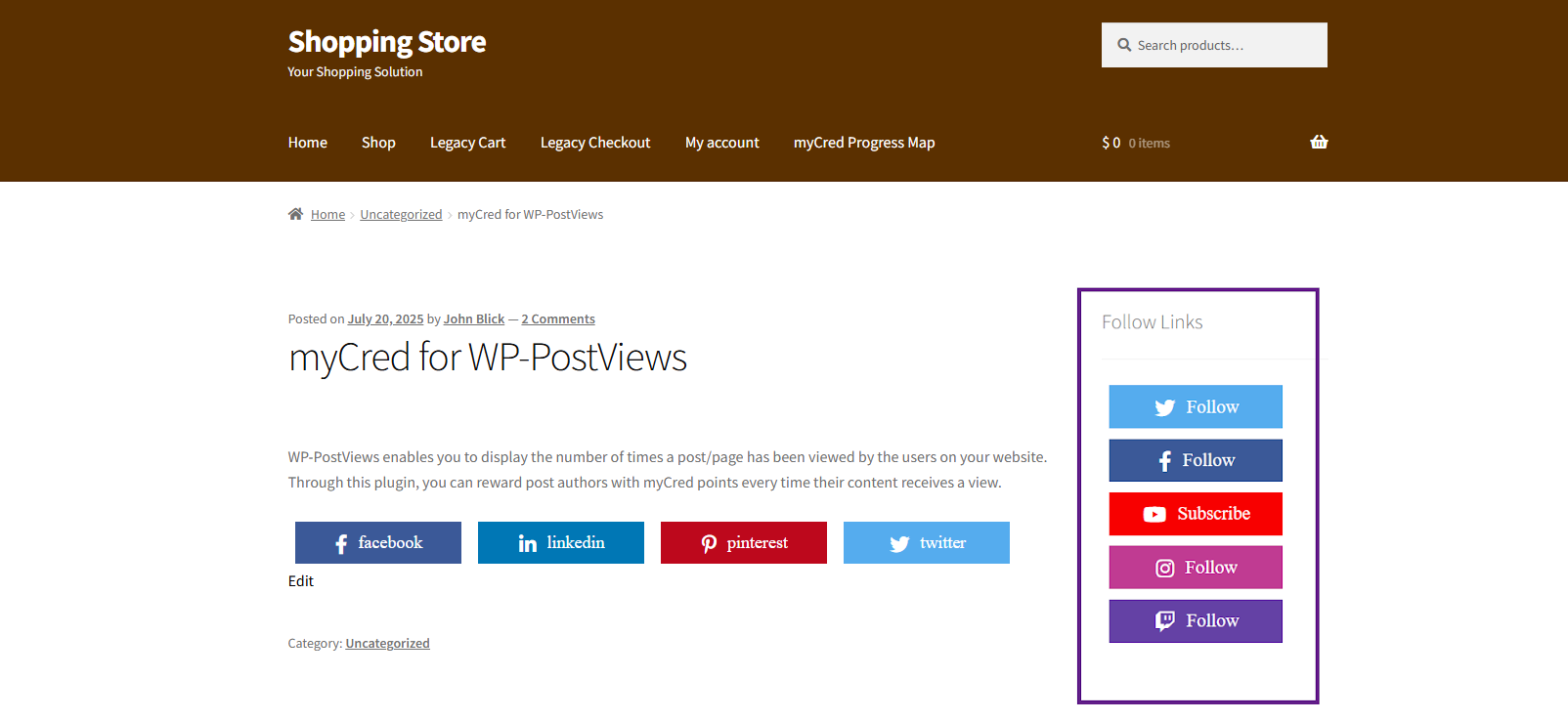
Task: Click the home icon in breadcrumb
Action: [295, 214]
